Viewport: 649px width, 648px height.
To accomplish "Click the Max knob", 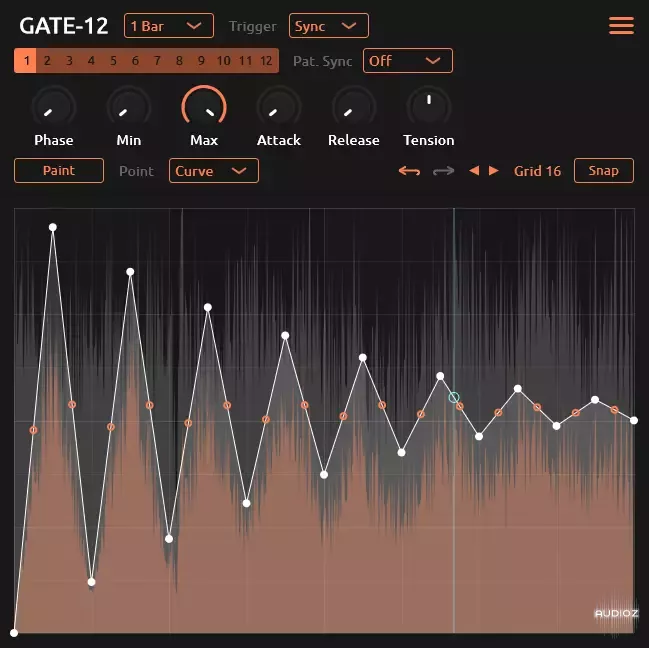I will tap(204, 107).
